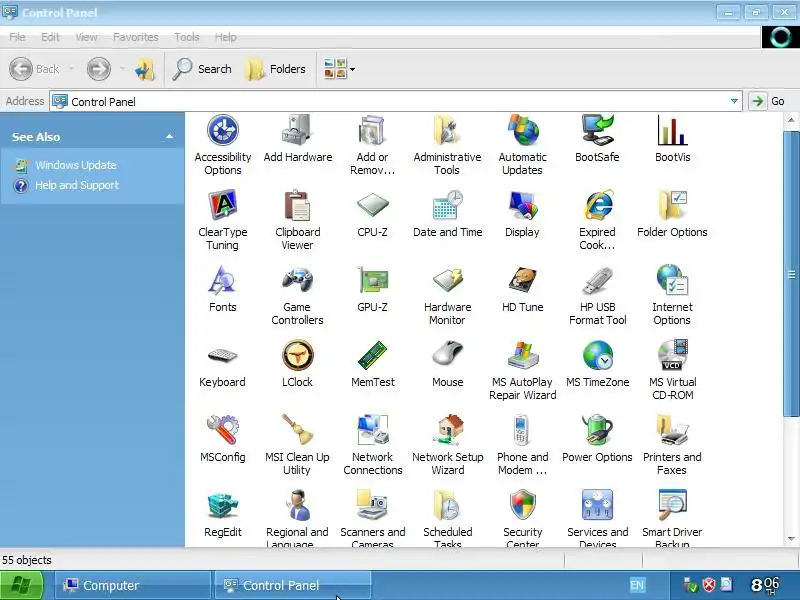This screenshot has height=600, width=800.
Task: Select Administrative Tools folder icon
Action: pyautogui.click(x=447, y=131)
